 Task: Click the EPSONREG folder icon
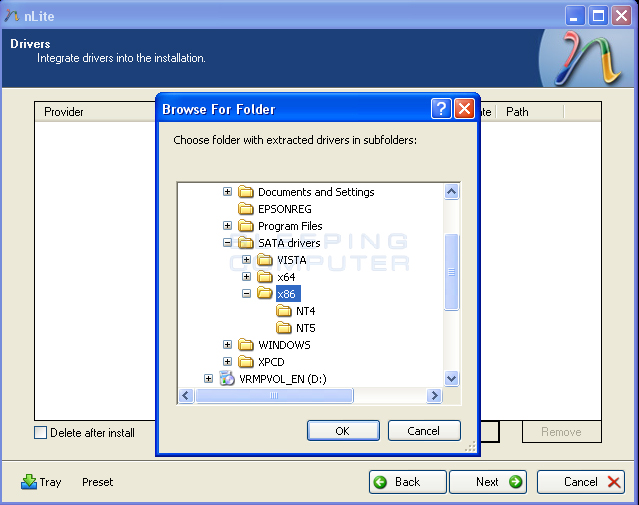click(x=245, y=209)
